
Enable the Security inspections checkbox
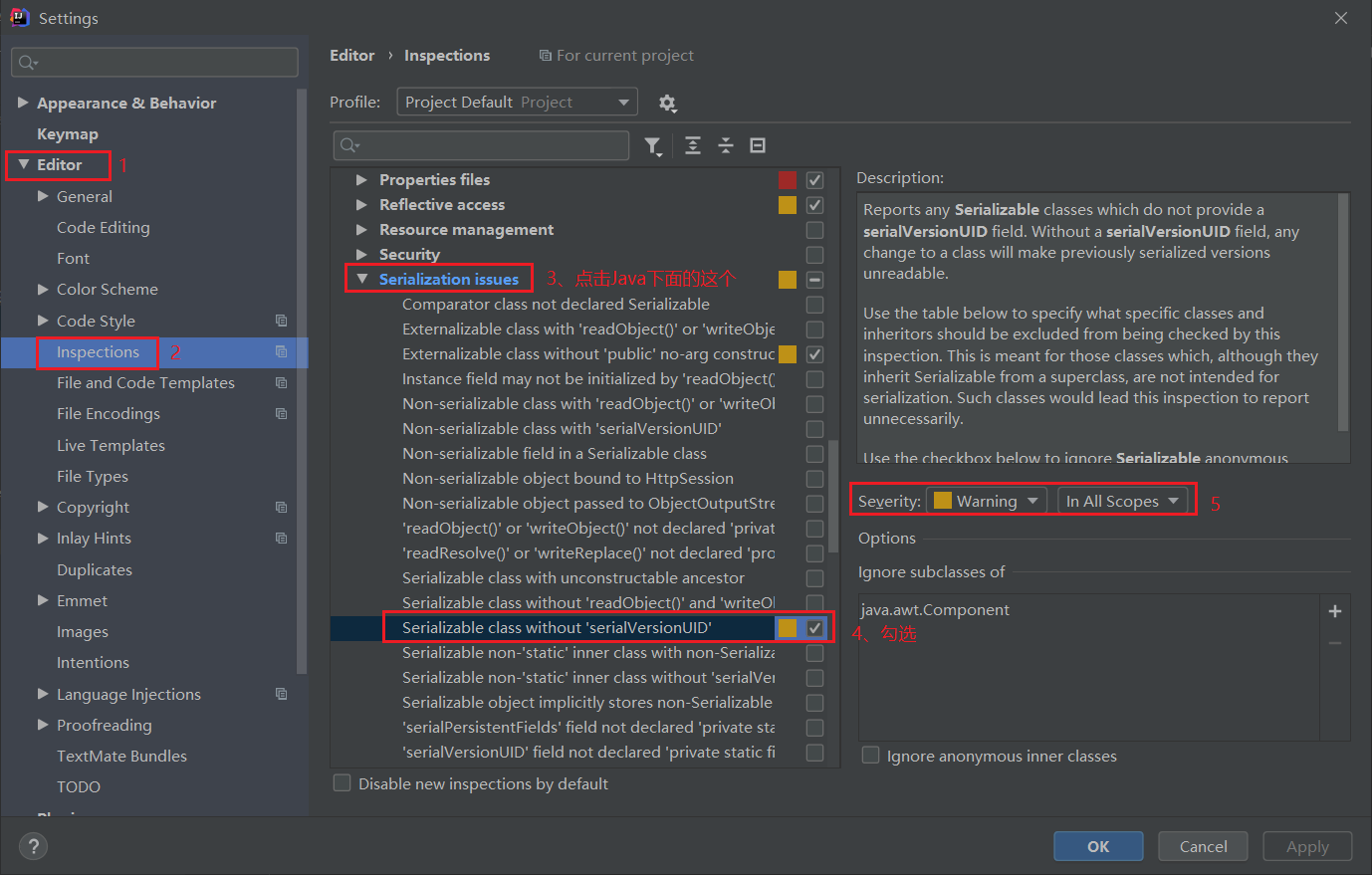coord(814,255)
